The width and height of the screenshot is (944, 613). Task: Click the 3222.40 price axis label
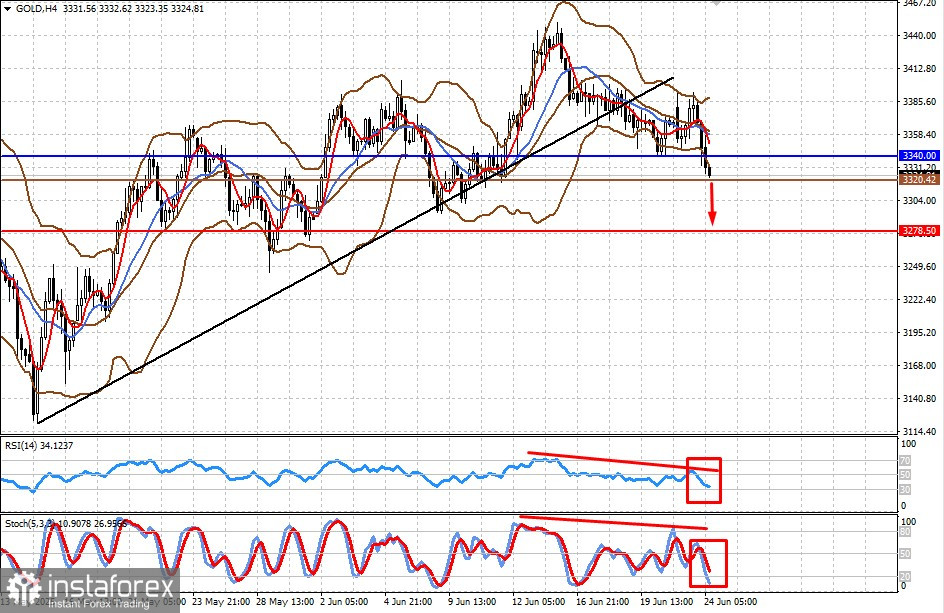[x=919, y=300]
